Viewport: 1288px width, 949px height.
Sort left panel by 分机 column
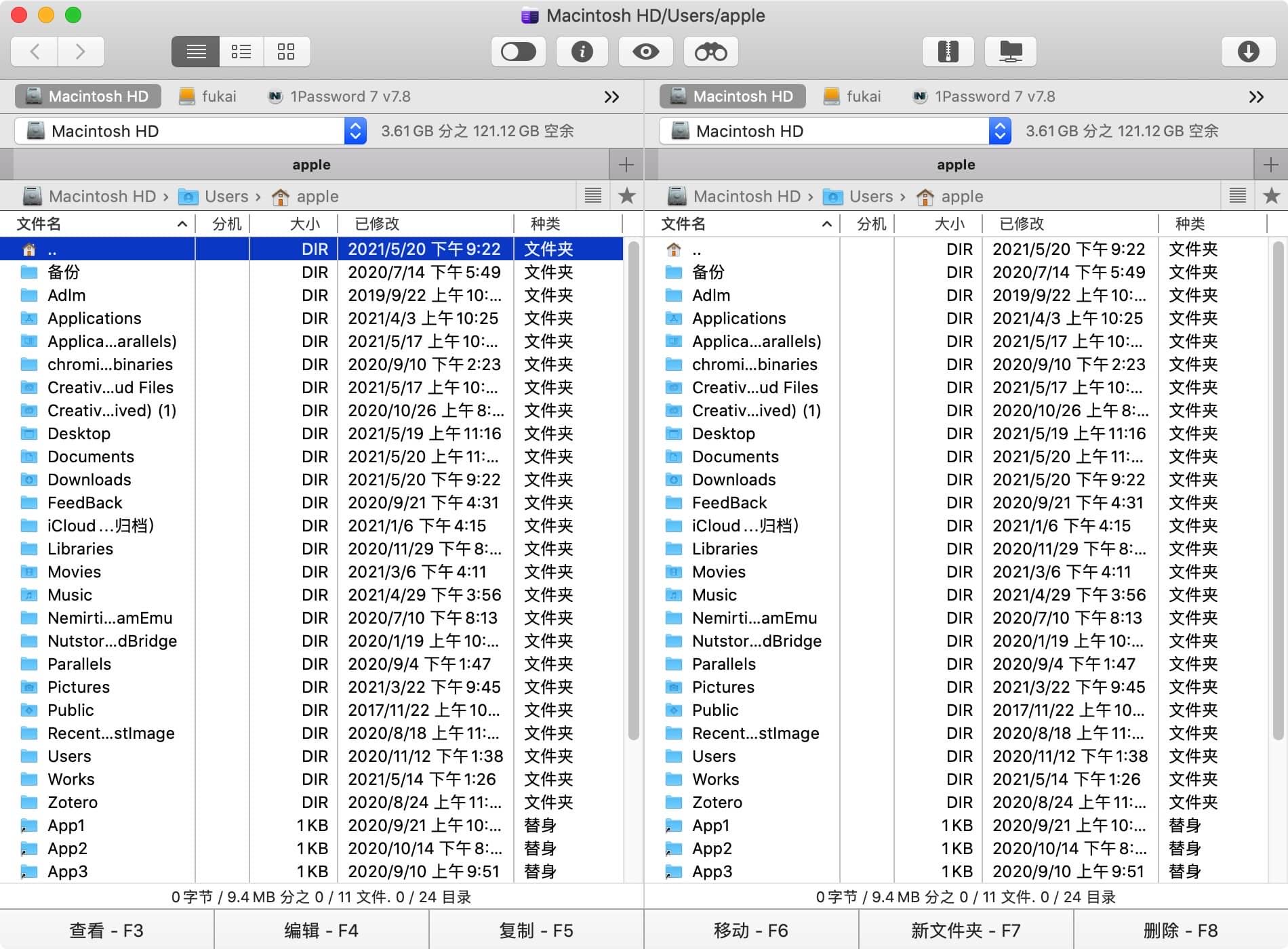point(222,224)
